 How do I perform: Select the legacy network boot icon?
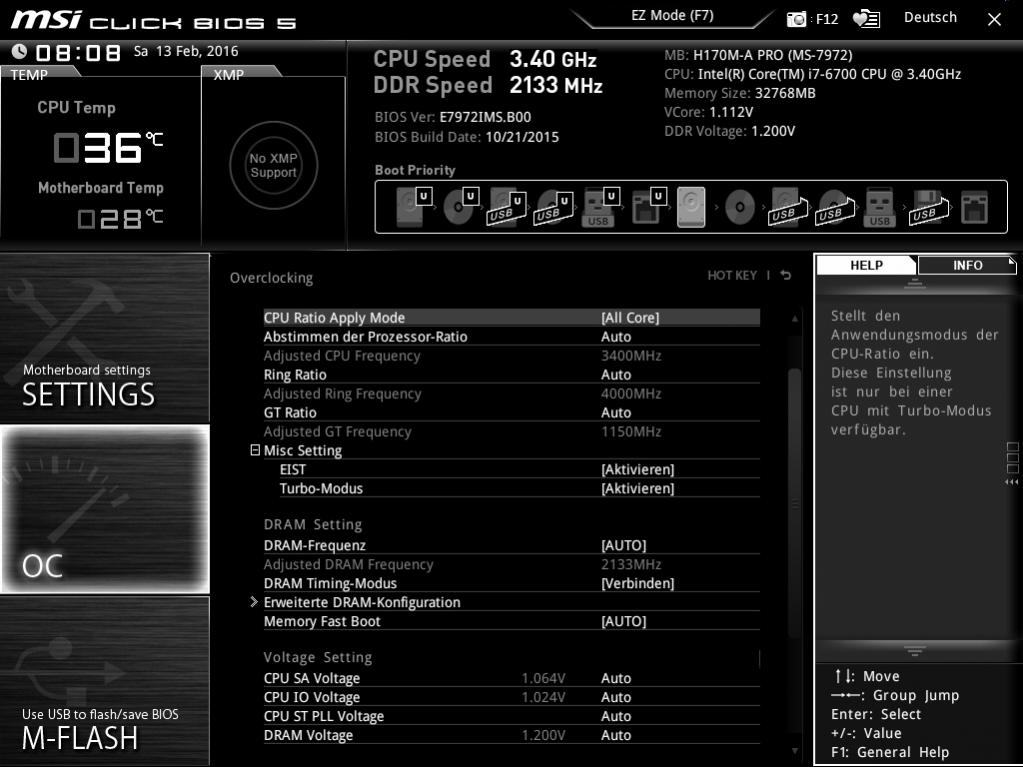click(974, 207)
